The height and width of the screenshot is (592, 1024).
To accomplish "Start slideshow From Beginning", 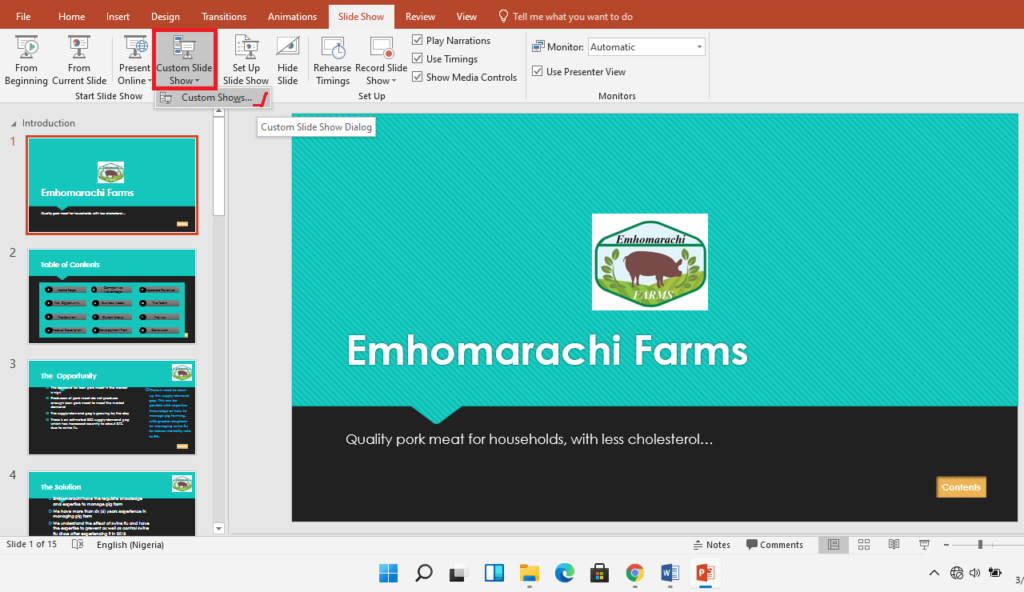I will coord(26,61).
